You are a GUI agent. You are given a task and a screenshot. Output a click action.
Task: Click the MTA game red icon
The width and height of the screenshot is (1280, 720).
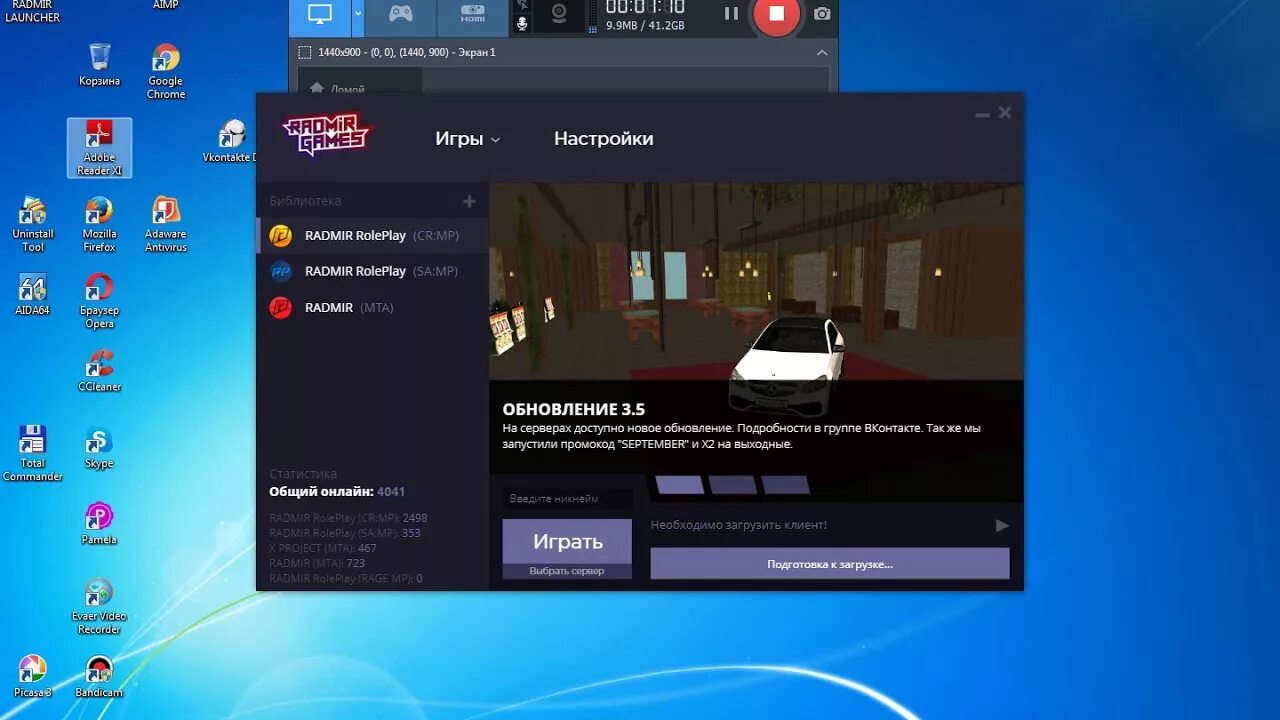click(x=281, y=307)
